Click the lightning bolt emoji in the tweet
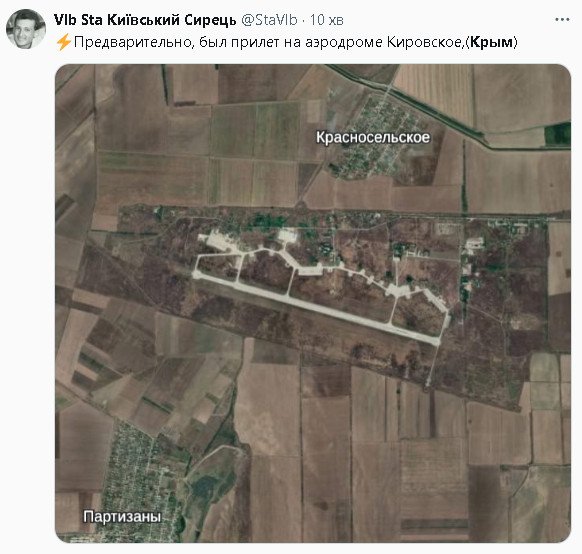Screen dimensions: 582x554 coord(63,42)
